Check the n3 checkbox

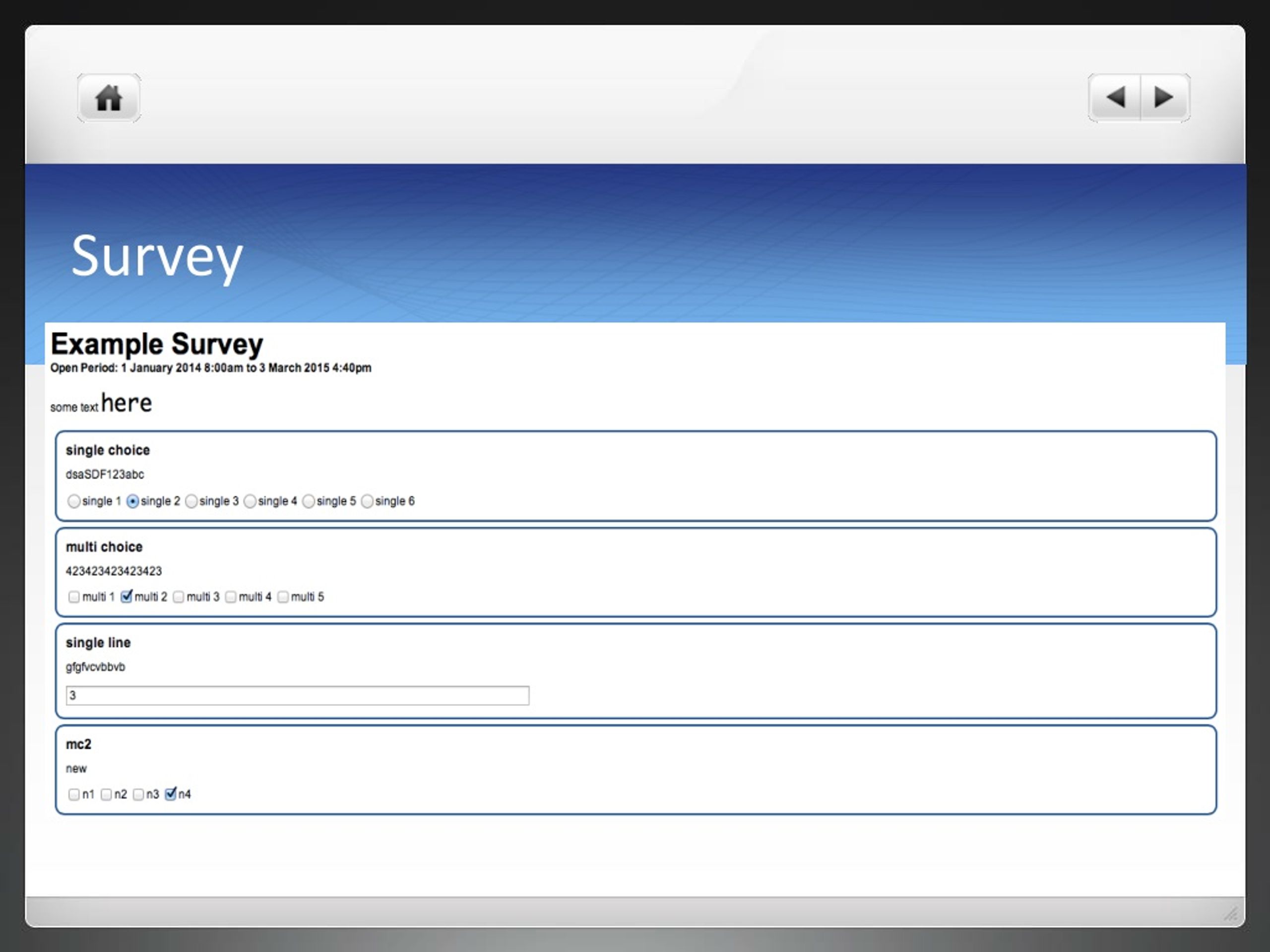pyautogui.click(x=138, y=794)
